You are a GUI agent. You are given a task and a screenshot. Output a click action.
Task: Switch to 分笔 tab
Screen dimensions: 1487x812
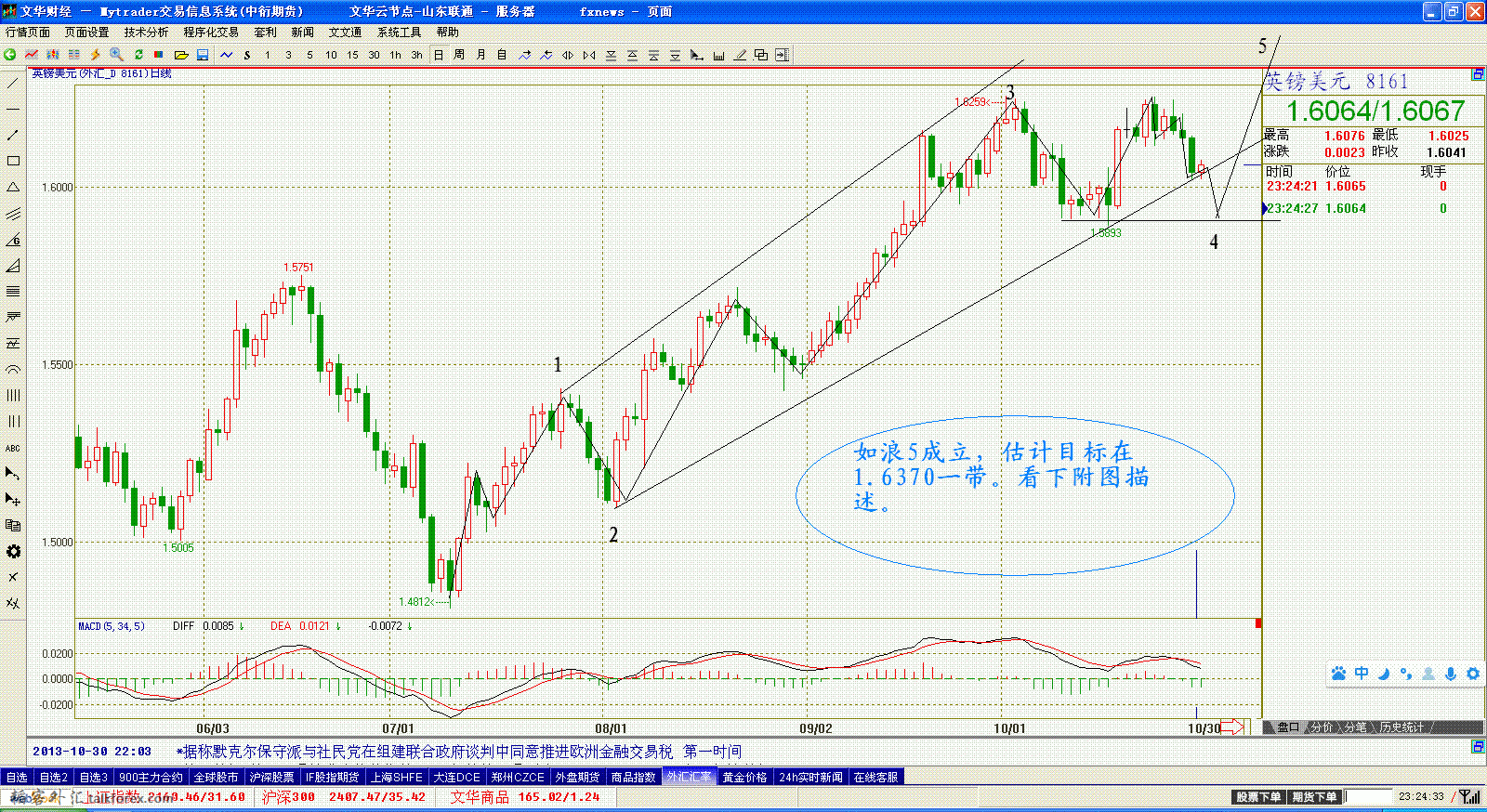tap(1355, 727)
